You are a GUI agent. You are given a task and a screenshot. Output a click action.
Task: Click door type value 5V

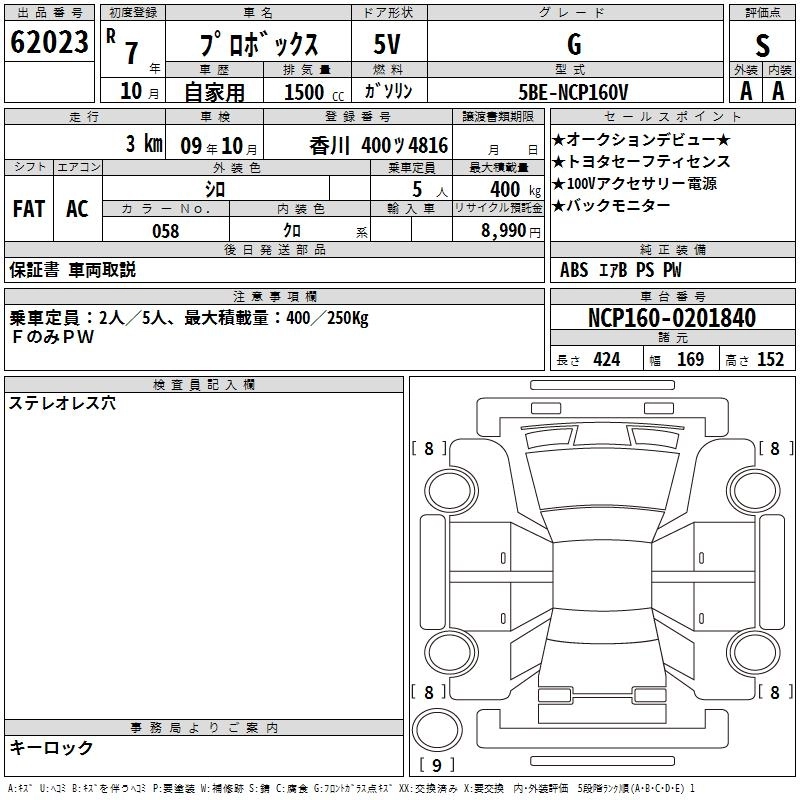click(387, 44)
